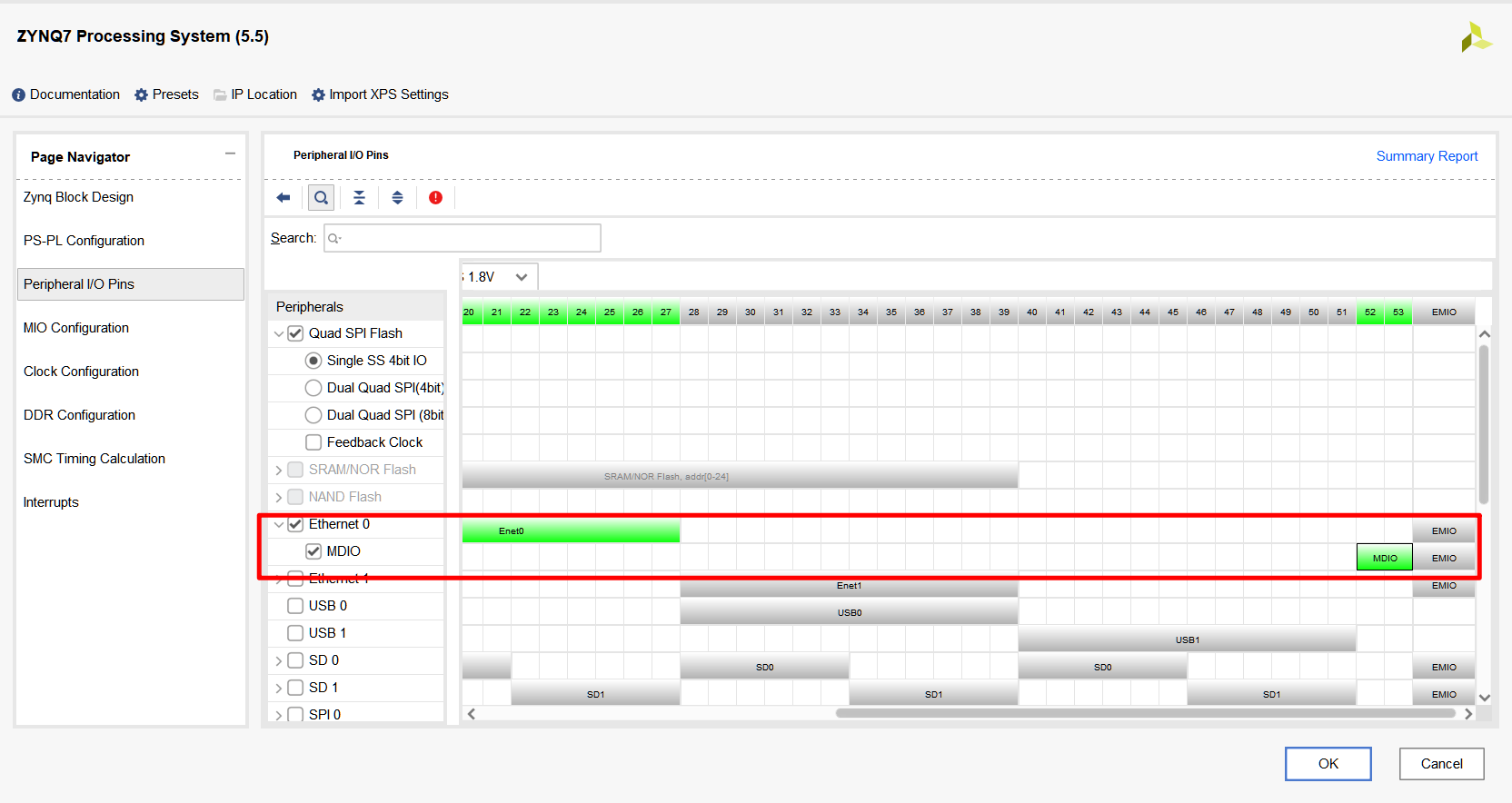1512x803 pixels.
Task: Click the Documentation info icon
Action: pos(18,95)
